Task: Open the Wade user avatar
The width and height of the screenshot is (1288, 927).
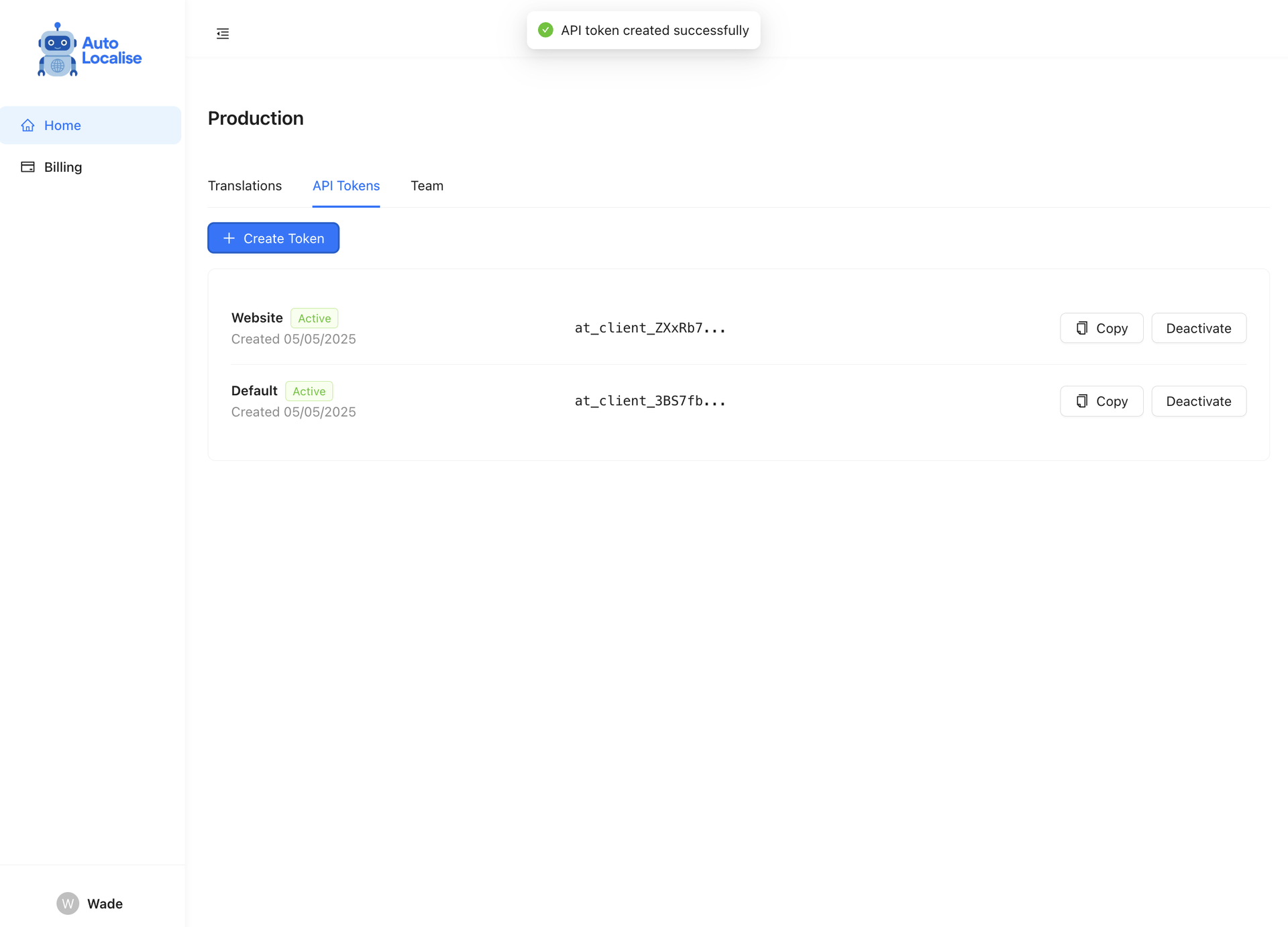Action: coord(68,904)
